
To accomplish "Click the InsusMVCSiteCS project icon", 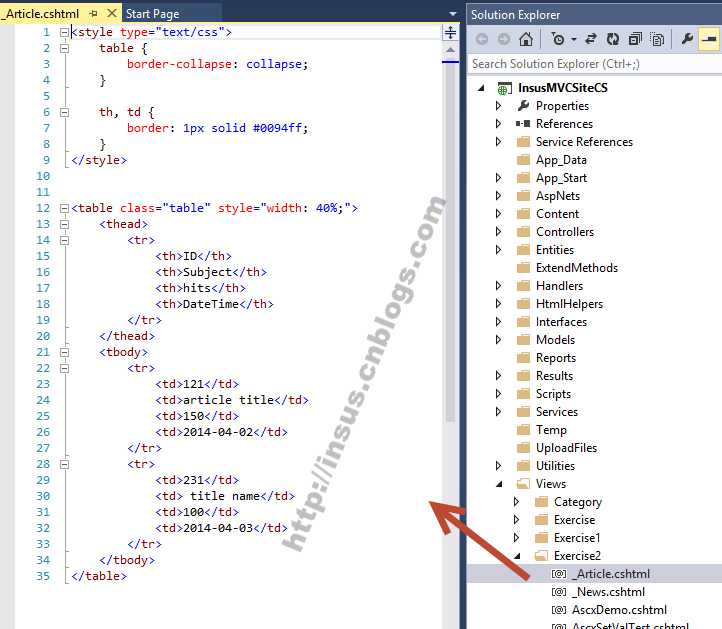I will click(504, 88).
